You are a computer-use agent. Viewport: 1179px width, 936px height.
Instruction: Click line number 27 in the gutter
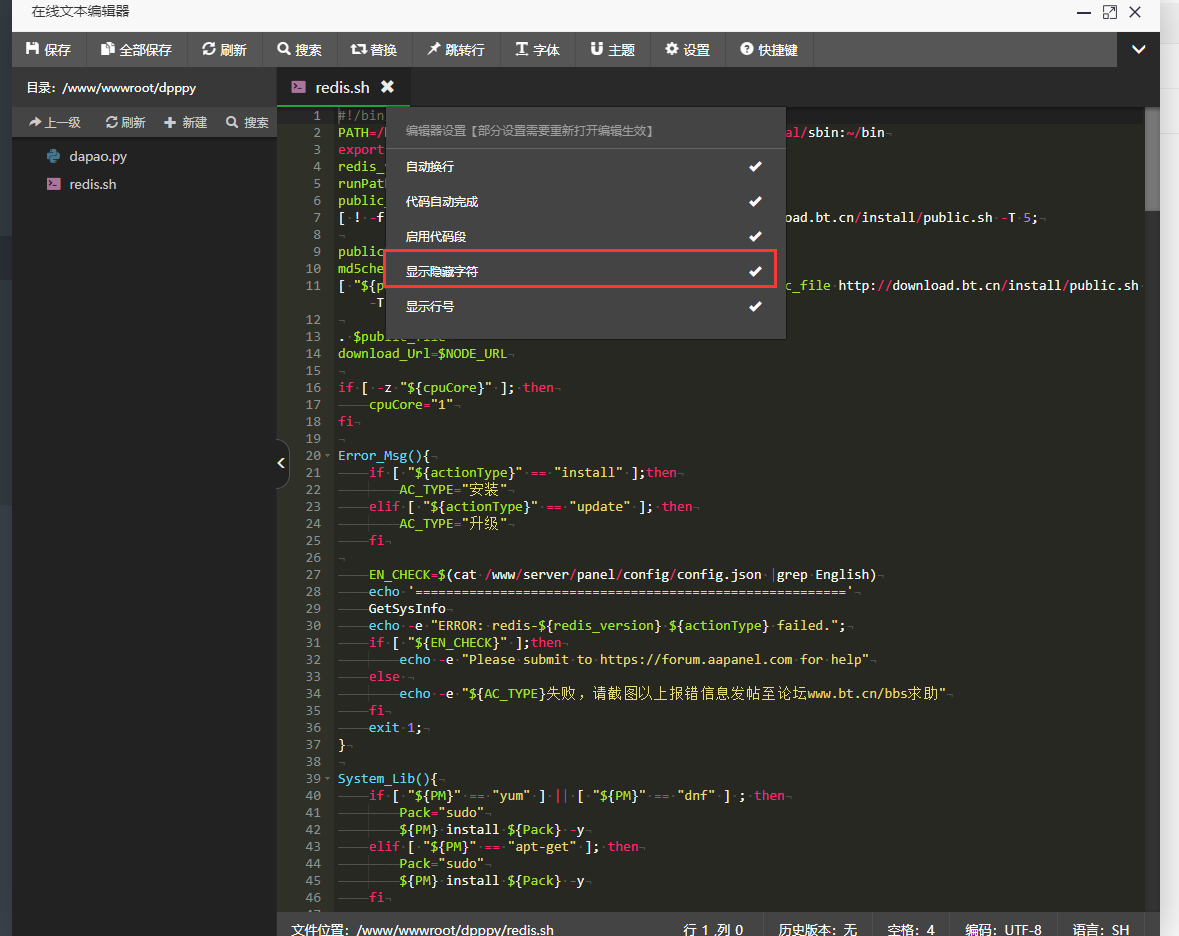click(x=313, y=574)
